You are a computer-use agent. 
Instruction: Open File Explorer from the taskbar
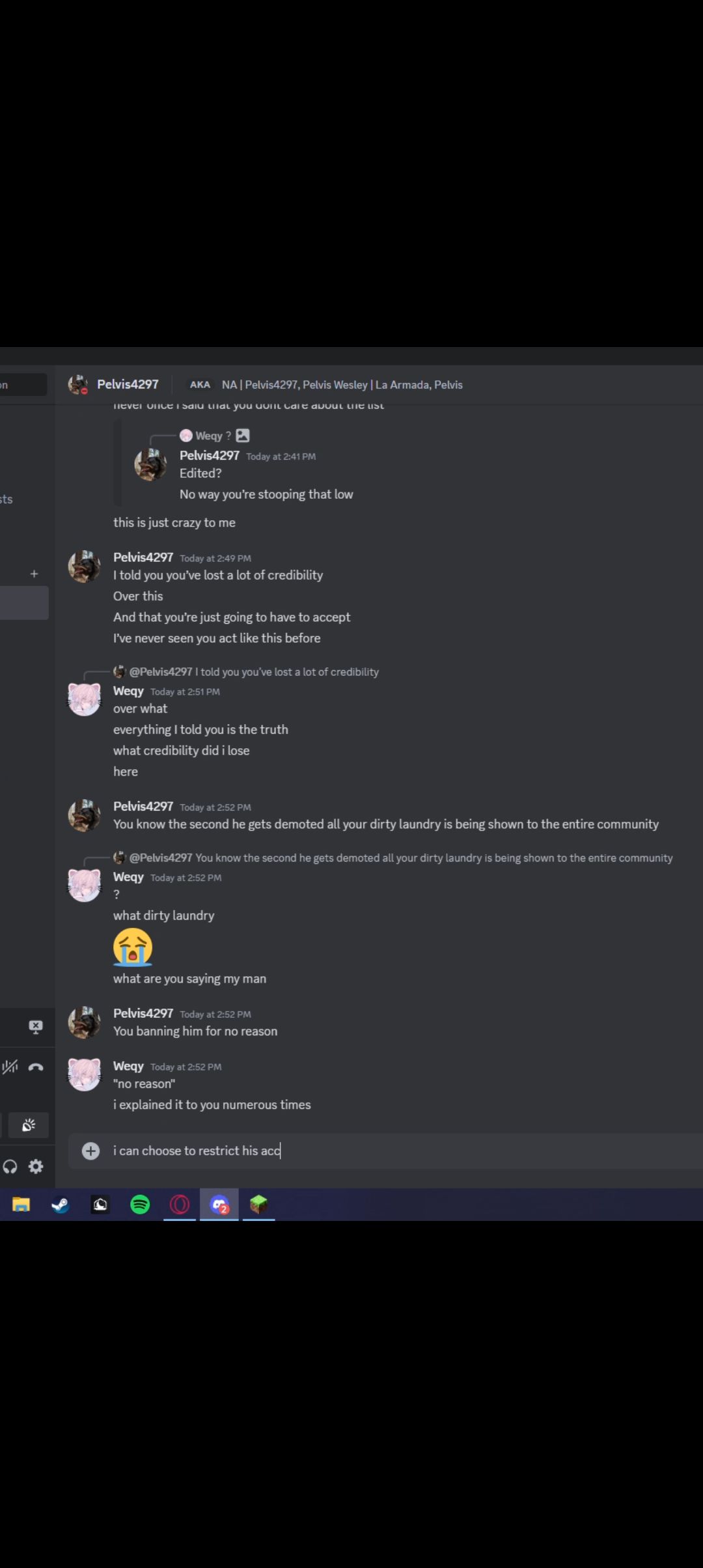click(21, 1205)
